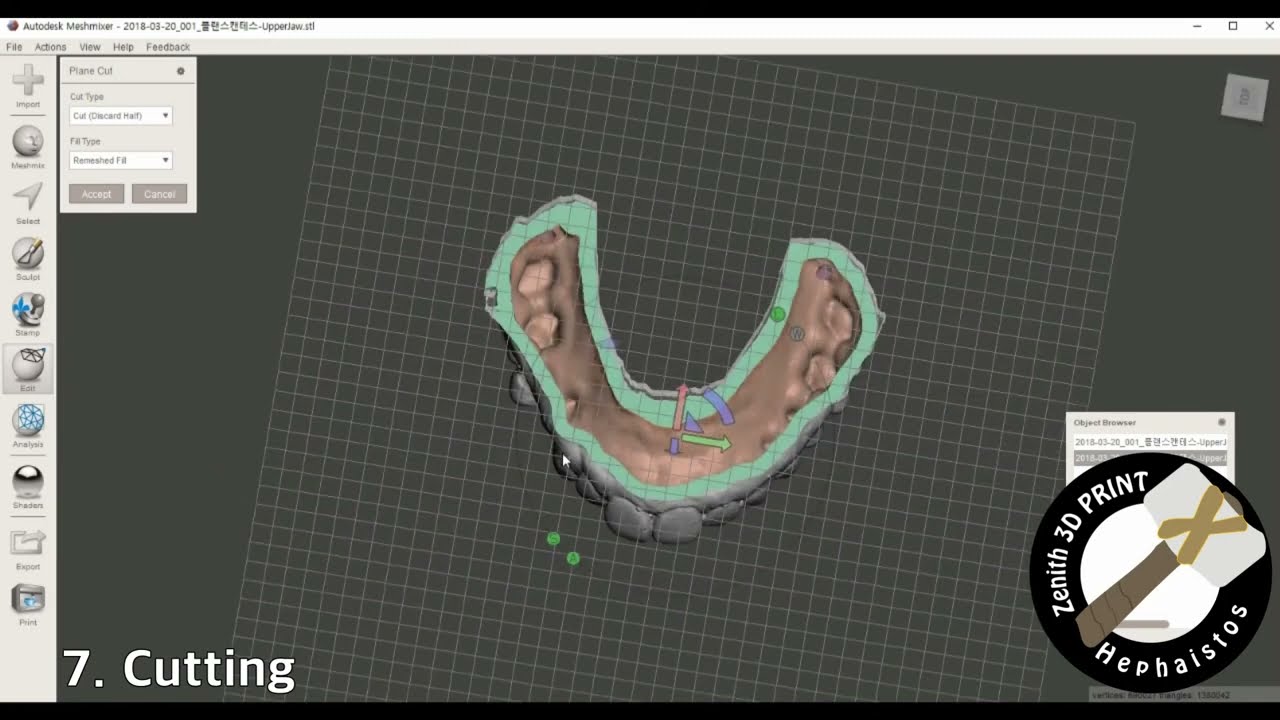Open the Feedback menu

click(x=168, y=47)
